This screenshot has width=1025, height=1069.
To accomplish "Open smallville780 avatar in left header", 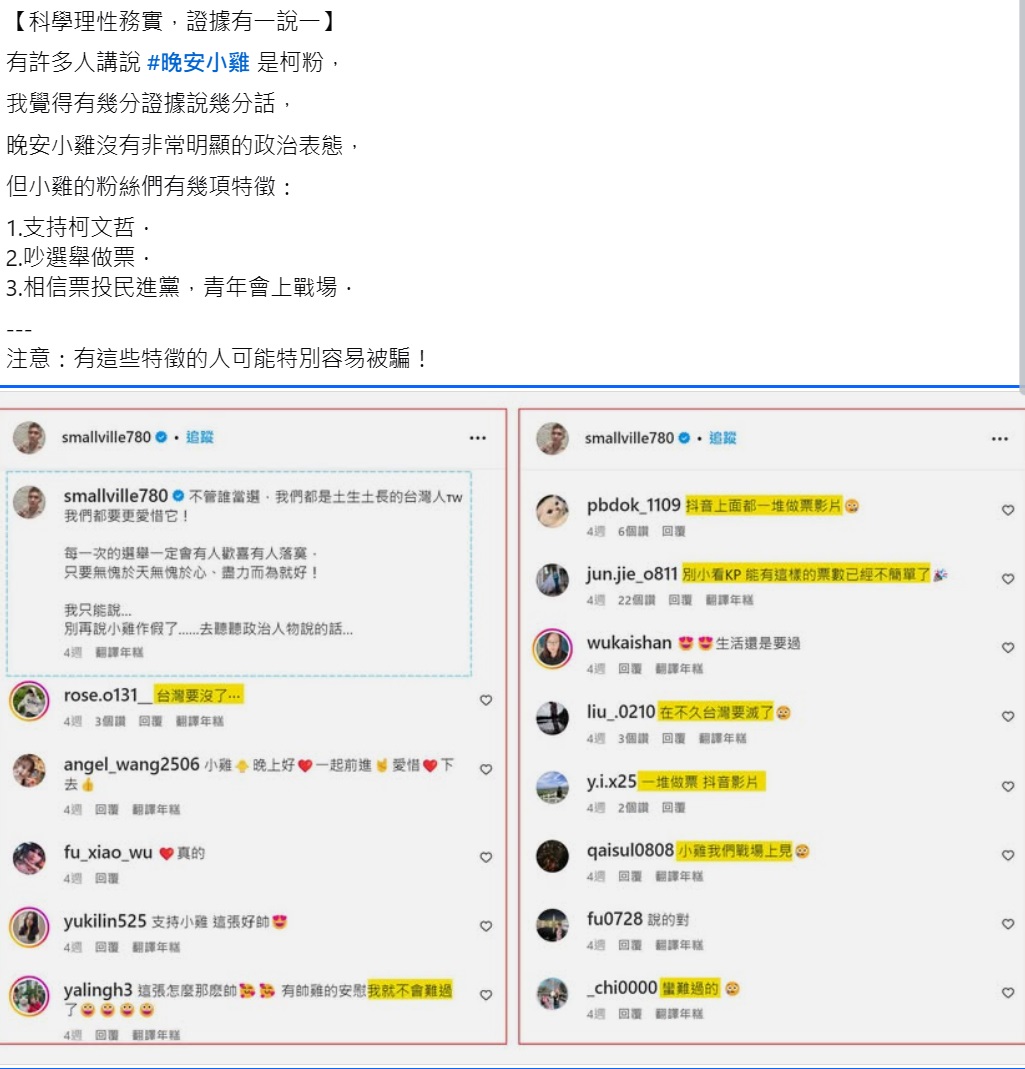I will (29, 438).
